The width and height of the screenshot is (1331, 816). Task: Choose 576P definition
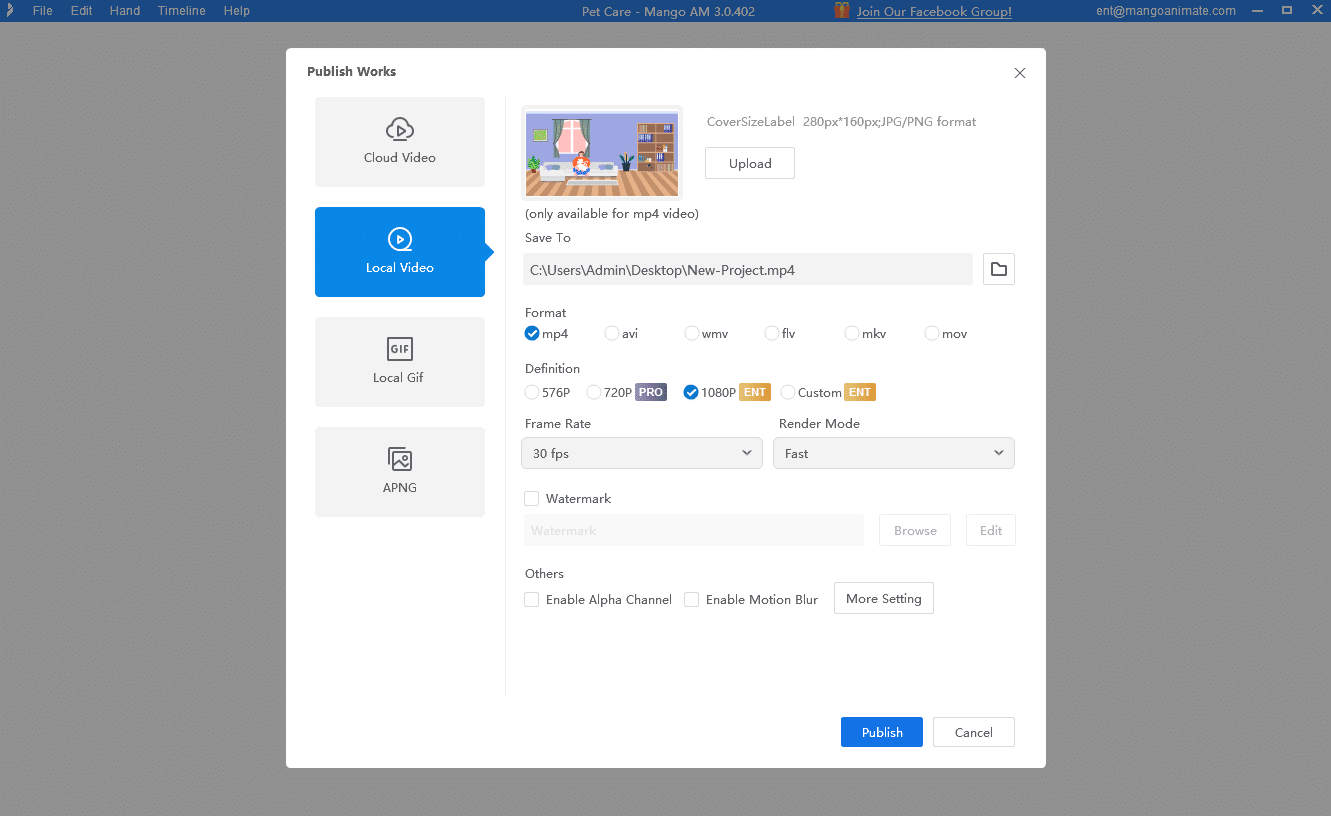pos(532,393)
